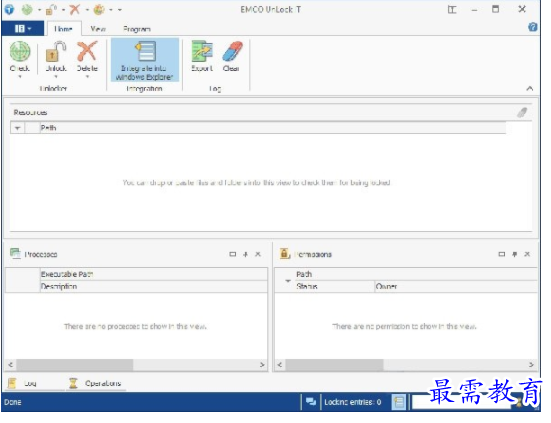Switch to the Program ribbon tab
This screenshot has height=423, width=551.
click(x=137, y=29)
